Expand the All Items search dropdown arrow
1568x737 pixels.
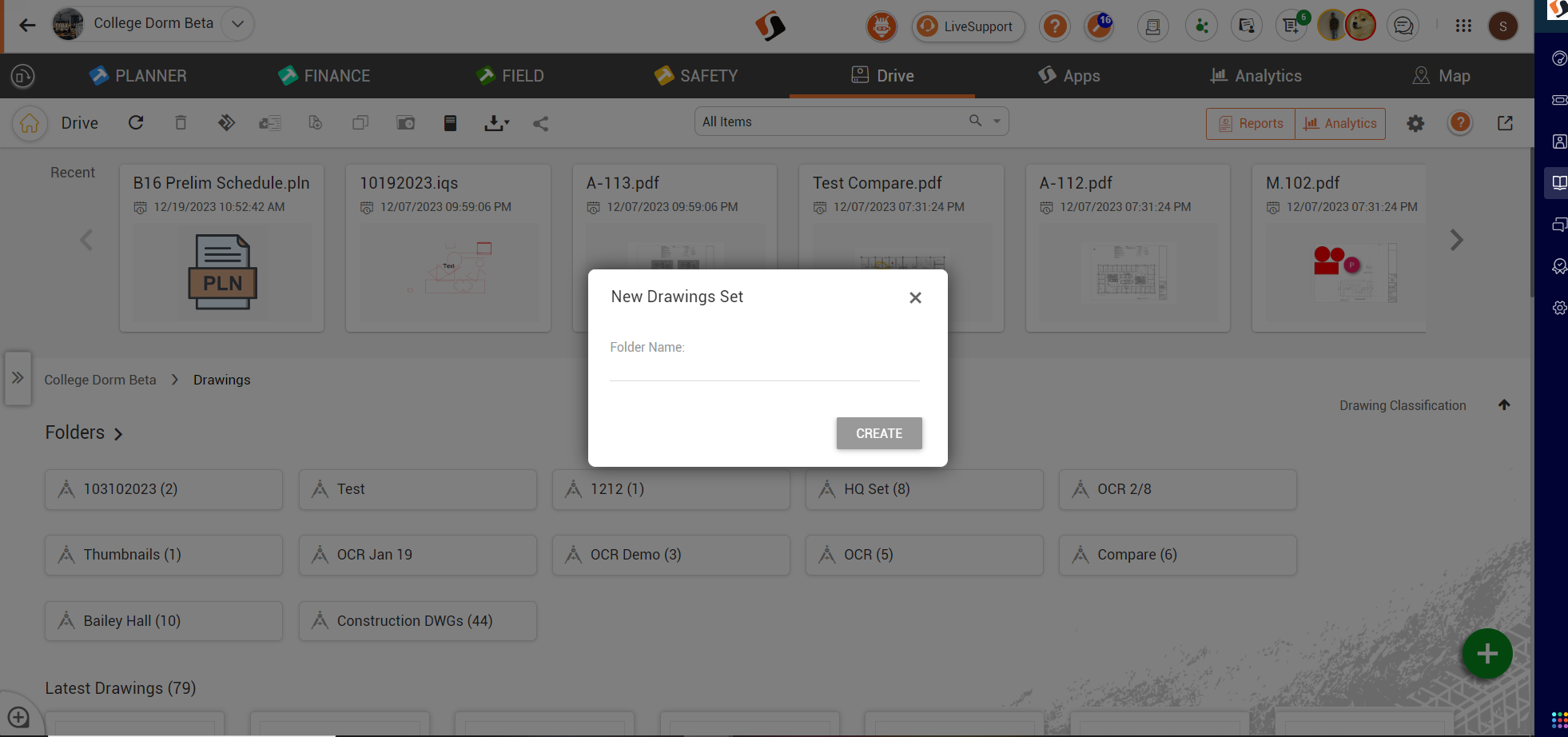tap(997, 122)
